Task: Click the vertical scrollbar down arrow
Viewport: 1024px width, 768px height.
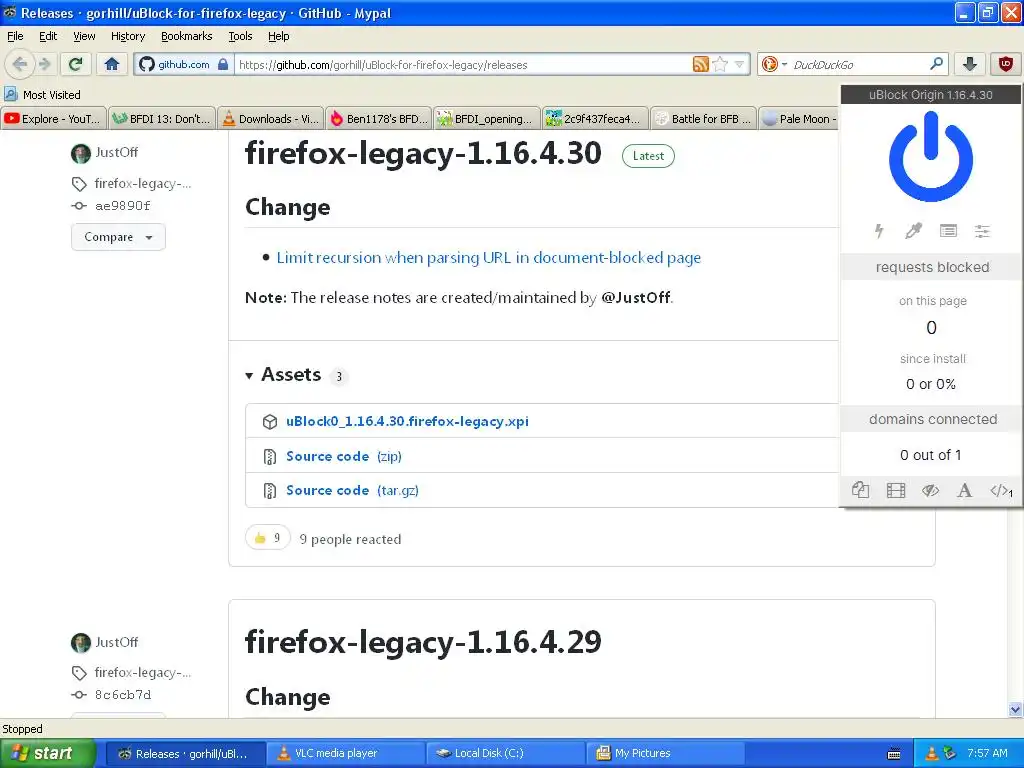Action: pos(1015,709)
